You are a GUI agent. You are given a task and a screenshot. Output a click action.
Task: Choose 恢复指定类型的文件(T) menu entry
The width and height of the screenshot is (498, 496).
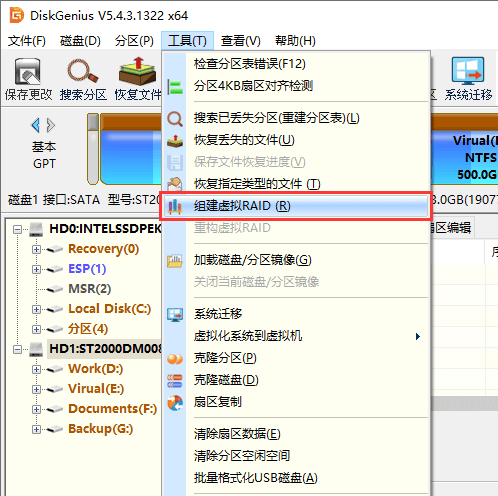(x=295, y=184)
